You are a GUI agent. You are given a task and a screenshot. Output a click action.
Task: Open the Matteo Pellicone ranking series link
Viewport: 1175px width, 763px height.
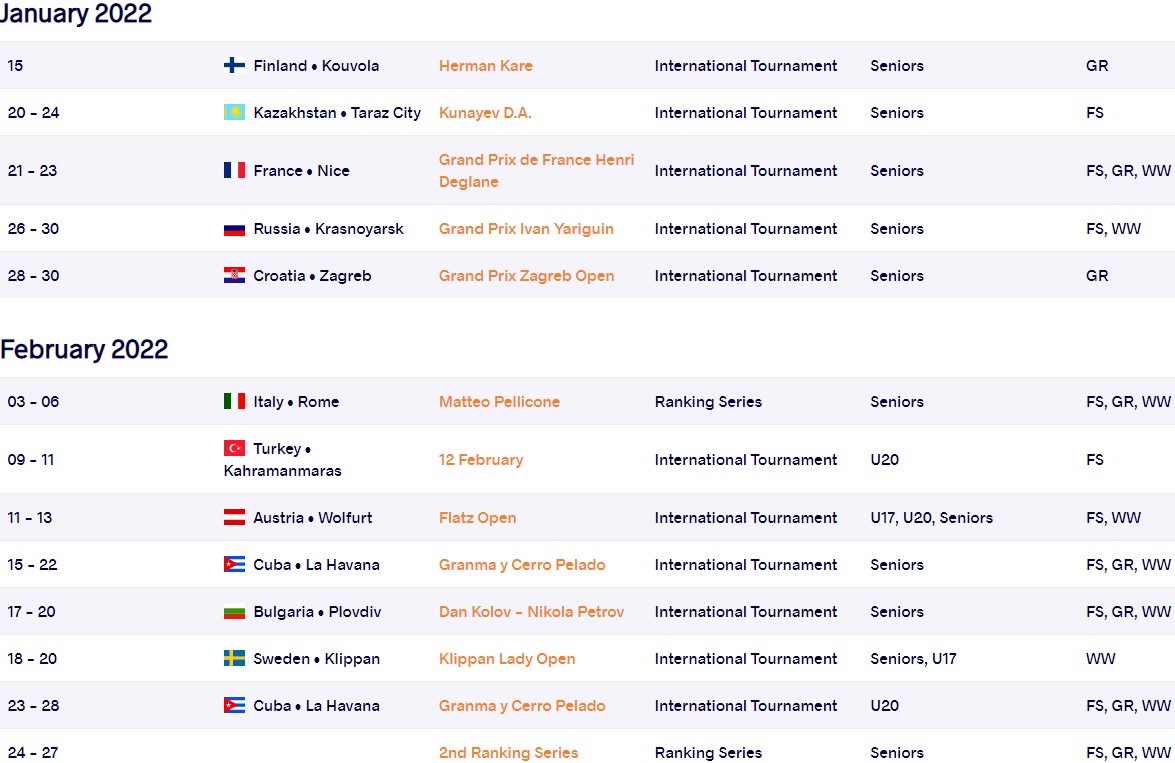pyautogui.click(x=499, y=401)
